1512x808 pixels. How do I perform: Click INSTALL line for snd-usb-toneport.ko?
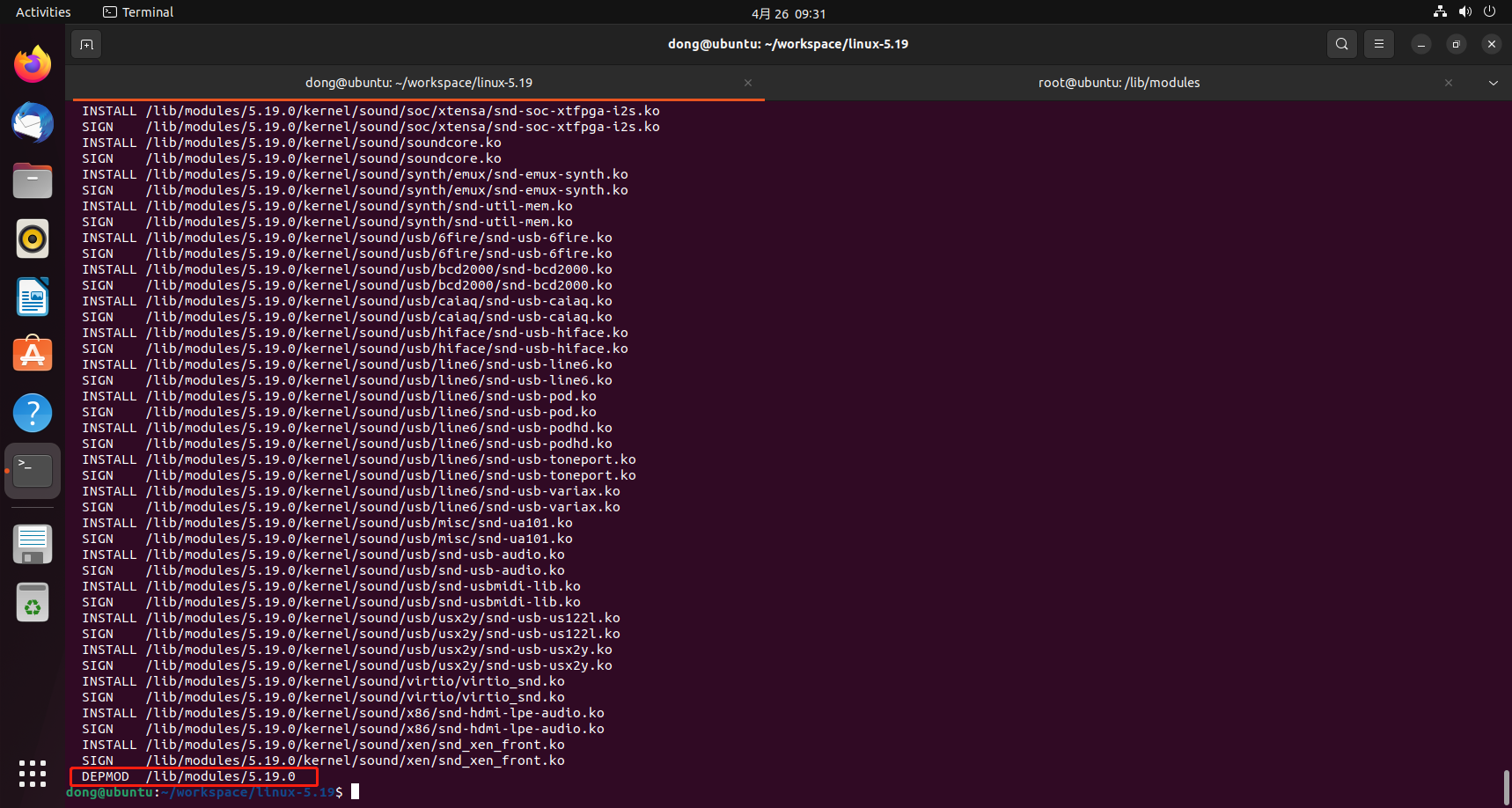(359, 459)
